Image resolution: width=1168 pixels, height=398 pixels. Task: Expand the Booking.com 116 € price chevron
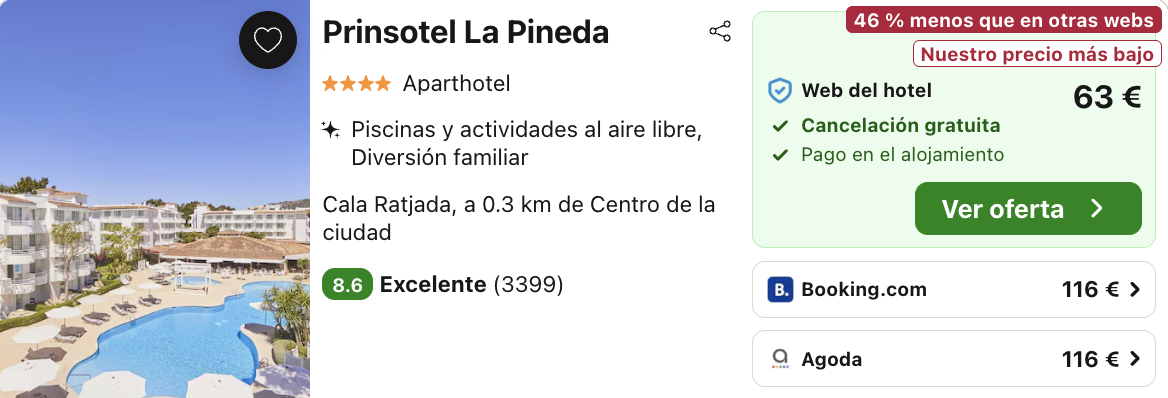pos(1134,289)
